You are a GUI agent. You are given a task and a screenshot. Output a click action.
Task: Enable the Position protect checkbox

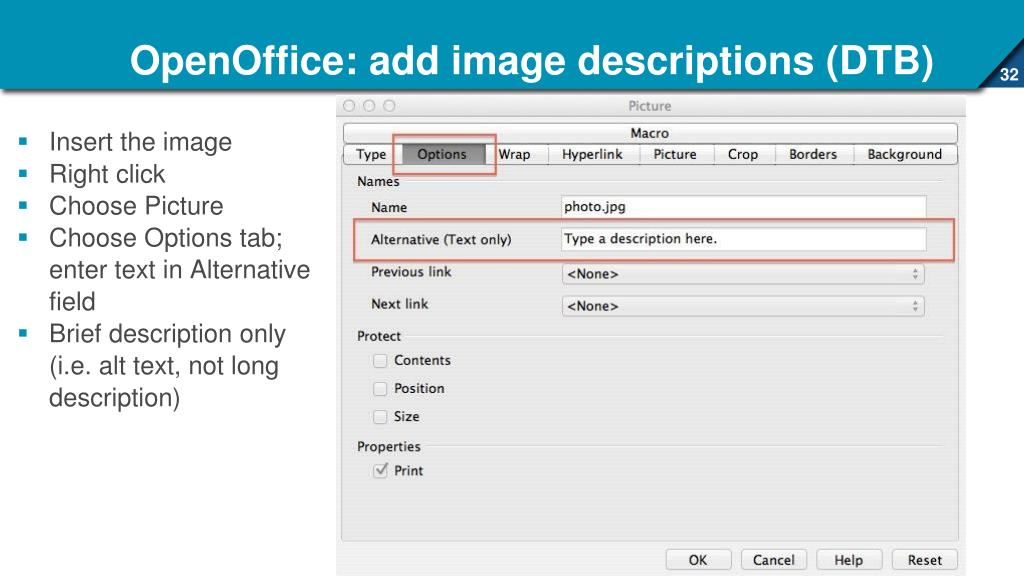(380, 389)
